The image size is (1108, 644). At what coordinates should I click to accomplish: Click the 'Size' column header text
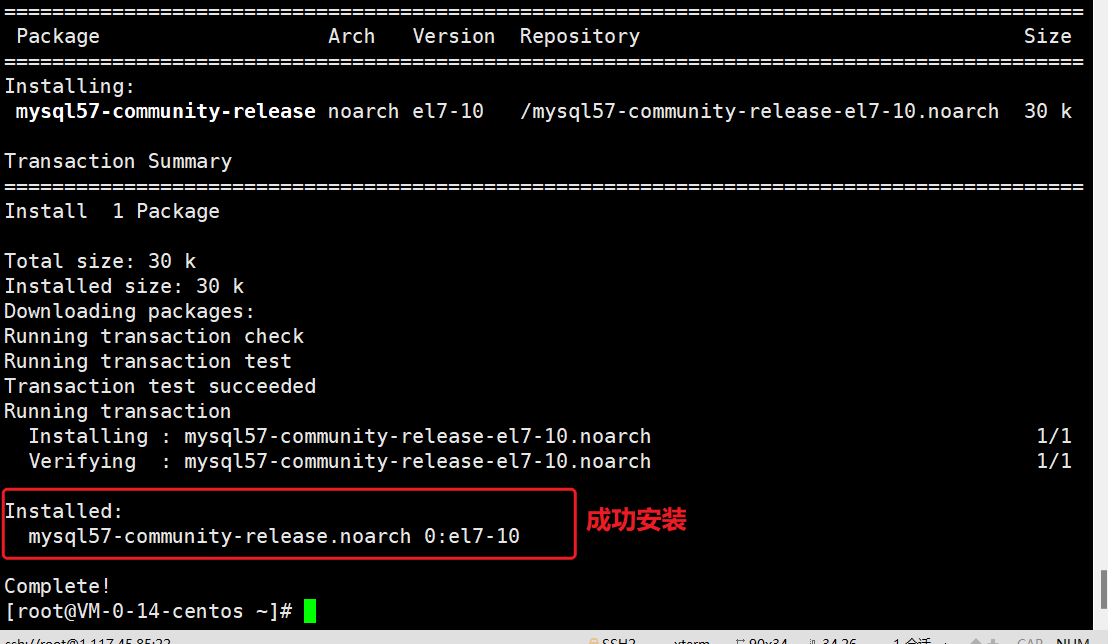click(x=1047, y=36)
